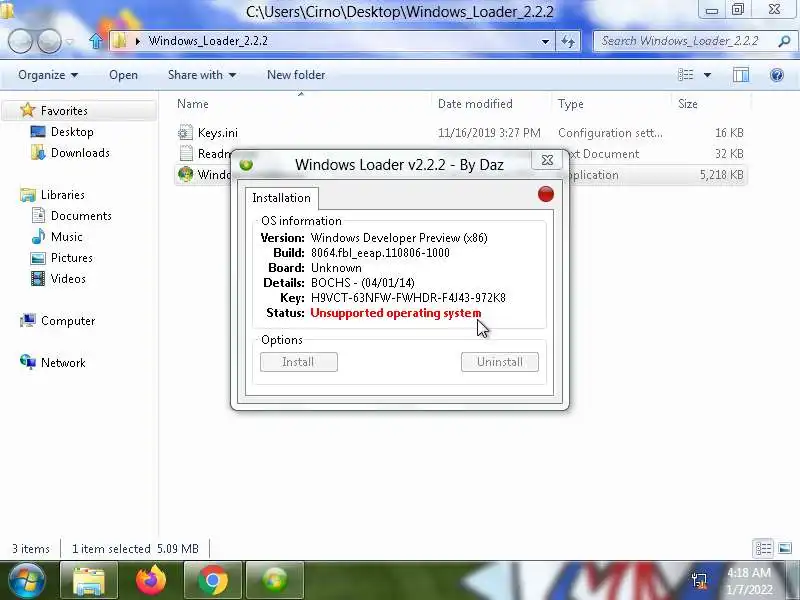
Task: Click the 11/16/2019 3:27 PM date cell
Action: (489, 133)
